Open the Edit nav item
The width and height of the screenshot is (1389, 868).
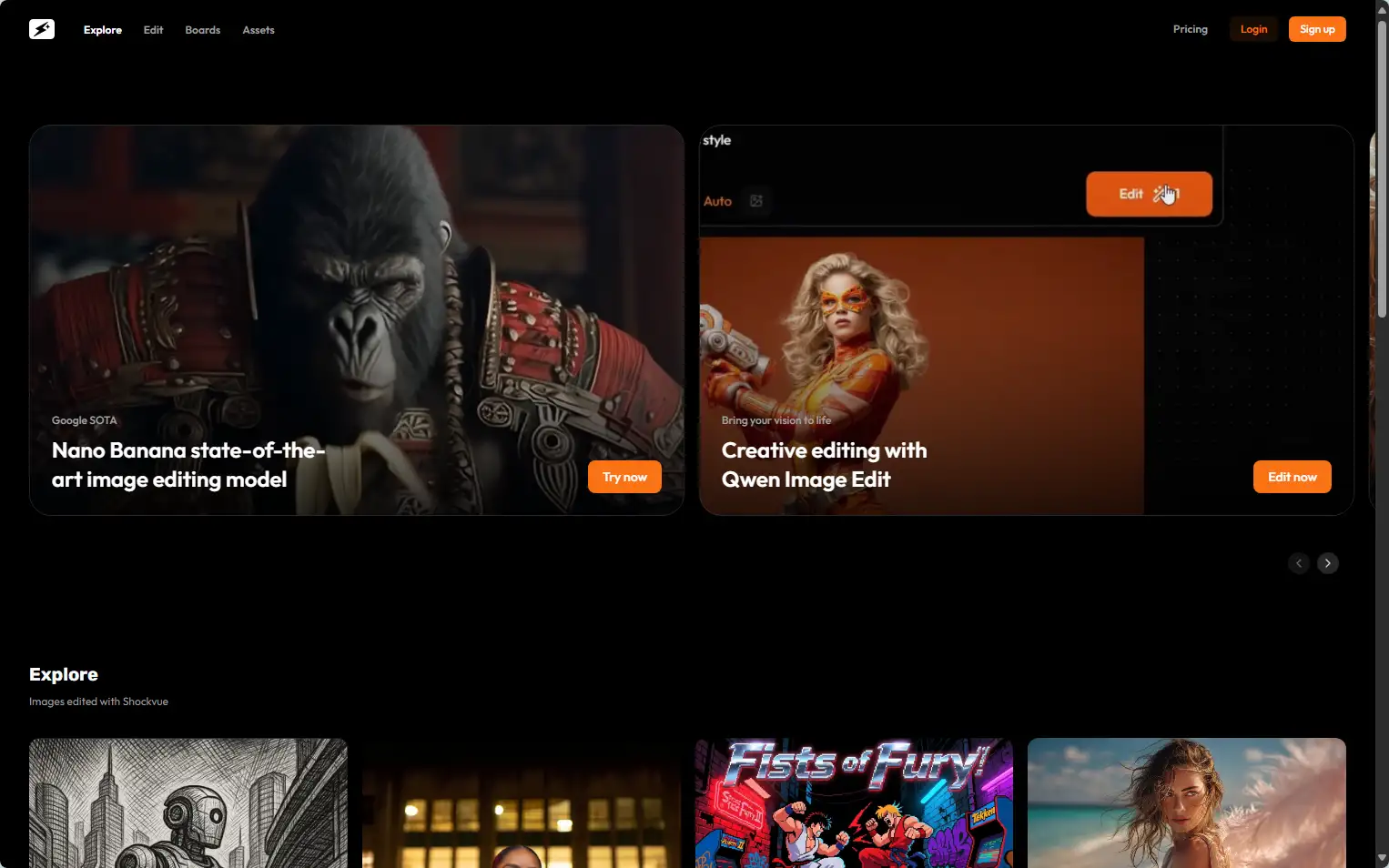coord(153,30)
